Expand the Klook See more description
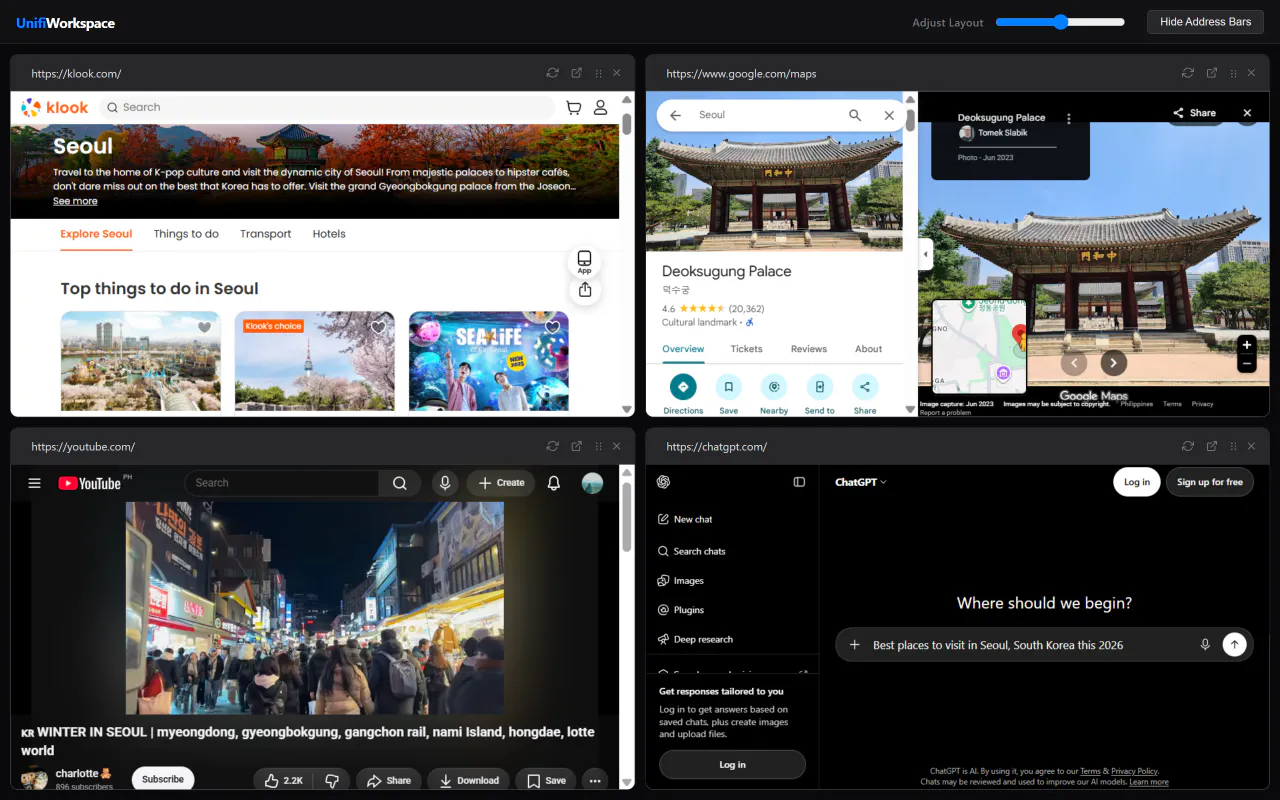This screenshot has height=800, width=1280. pyautogui.click(x=75, y=201)
